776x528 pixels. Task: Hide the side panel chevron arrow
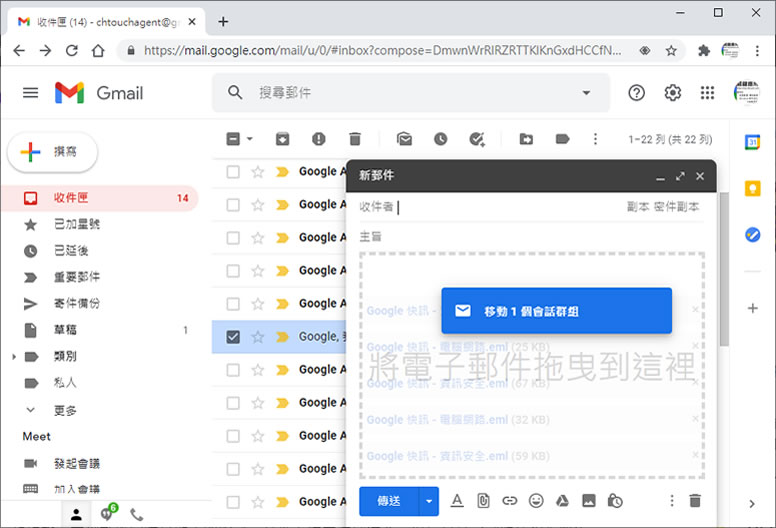point(752,504)
